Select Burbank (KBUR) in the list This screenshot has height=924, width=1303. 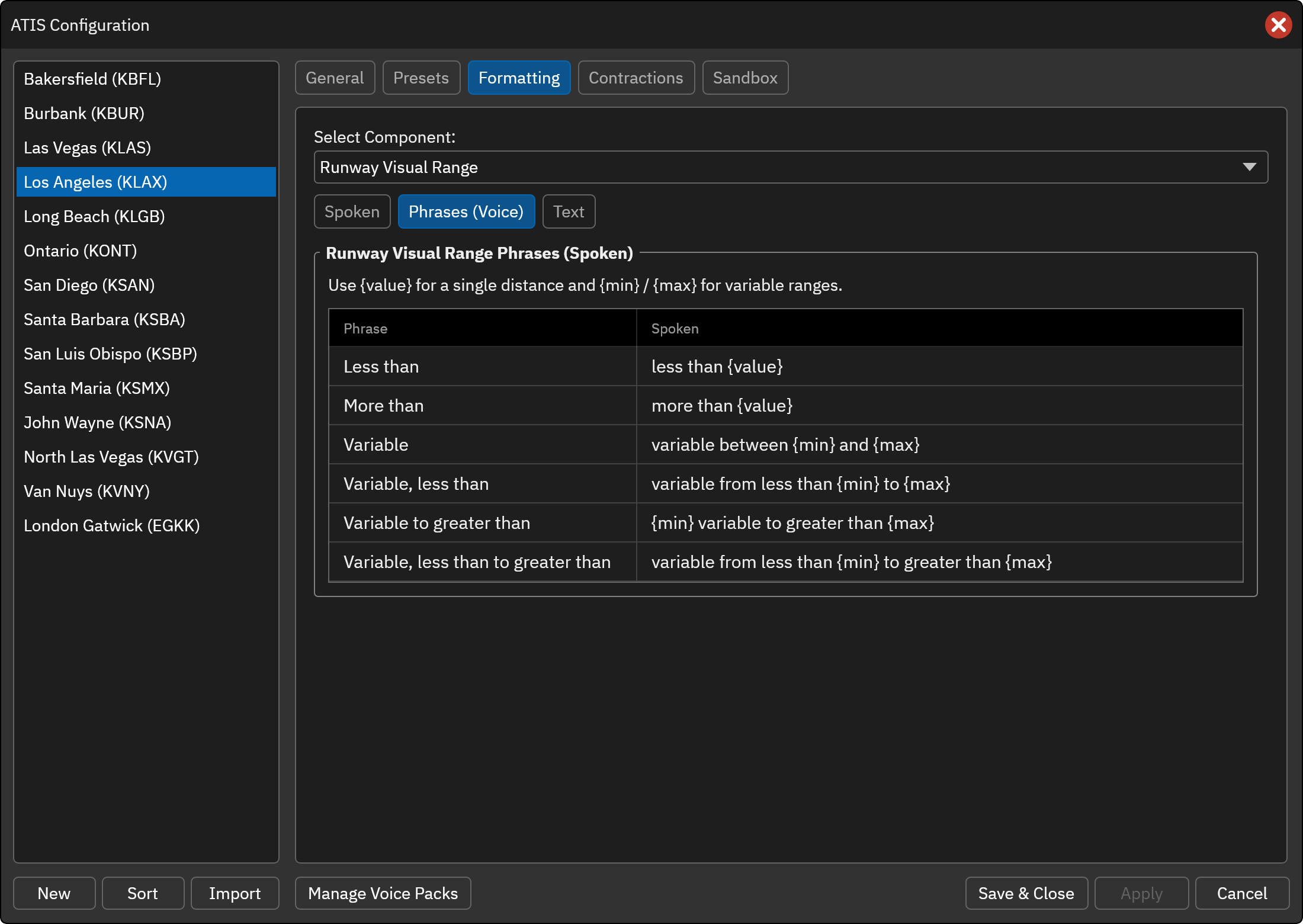pos(146,113)
